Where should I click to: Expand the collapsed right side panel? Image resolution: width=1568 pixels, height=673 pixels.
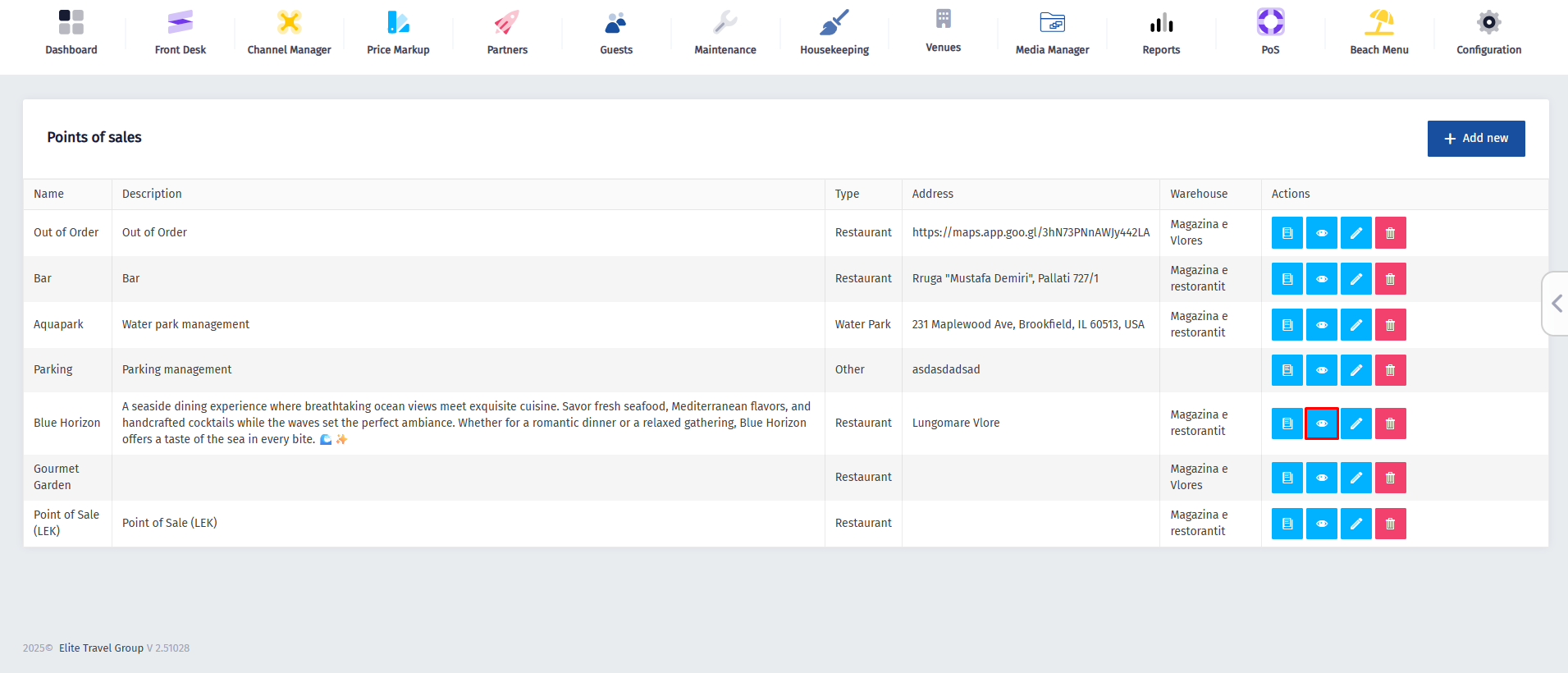(1556, 304)
